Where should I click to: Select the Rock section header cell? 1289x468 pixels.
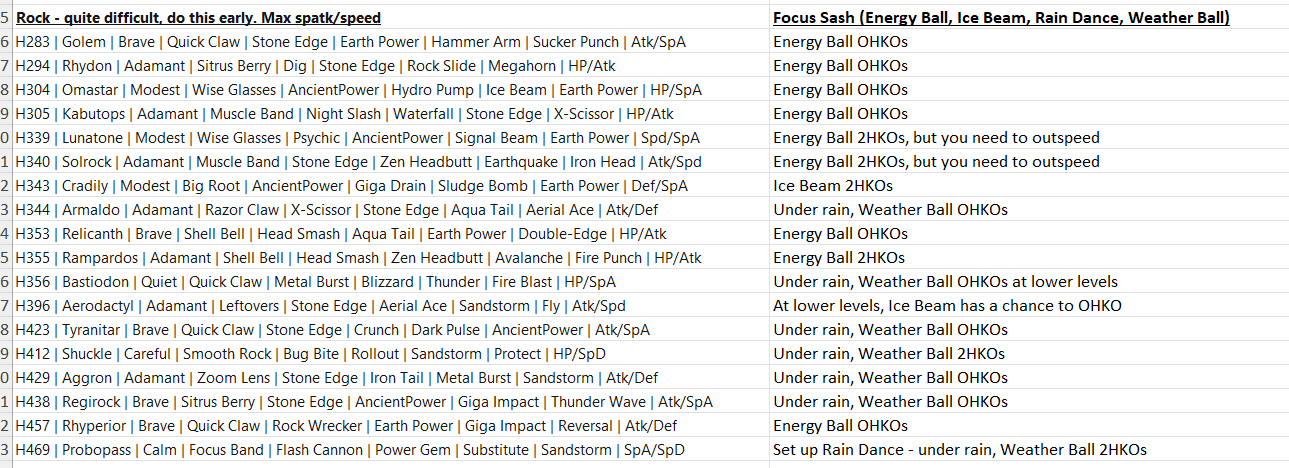pyautogui.click(x=391, y=18)
